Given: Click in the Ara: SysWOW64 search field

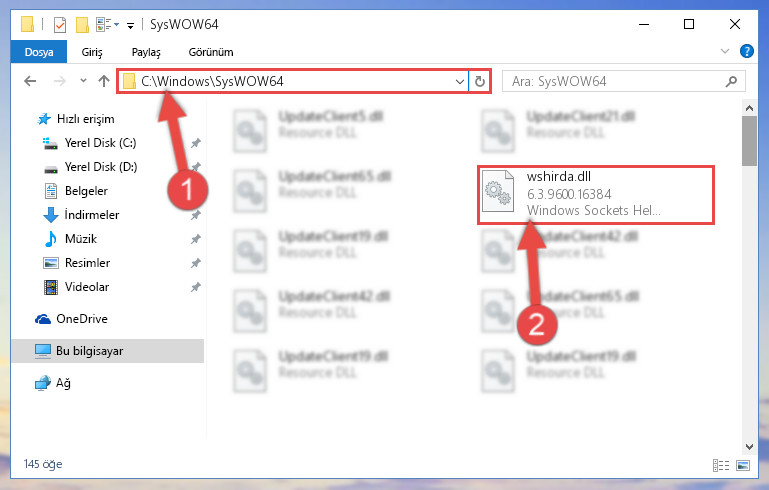Looking at the screenshot, I should coord(613,81).
